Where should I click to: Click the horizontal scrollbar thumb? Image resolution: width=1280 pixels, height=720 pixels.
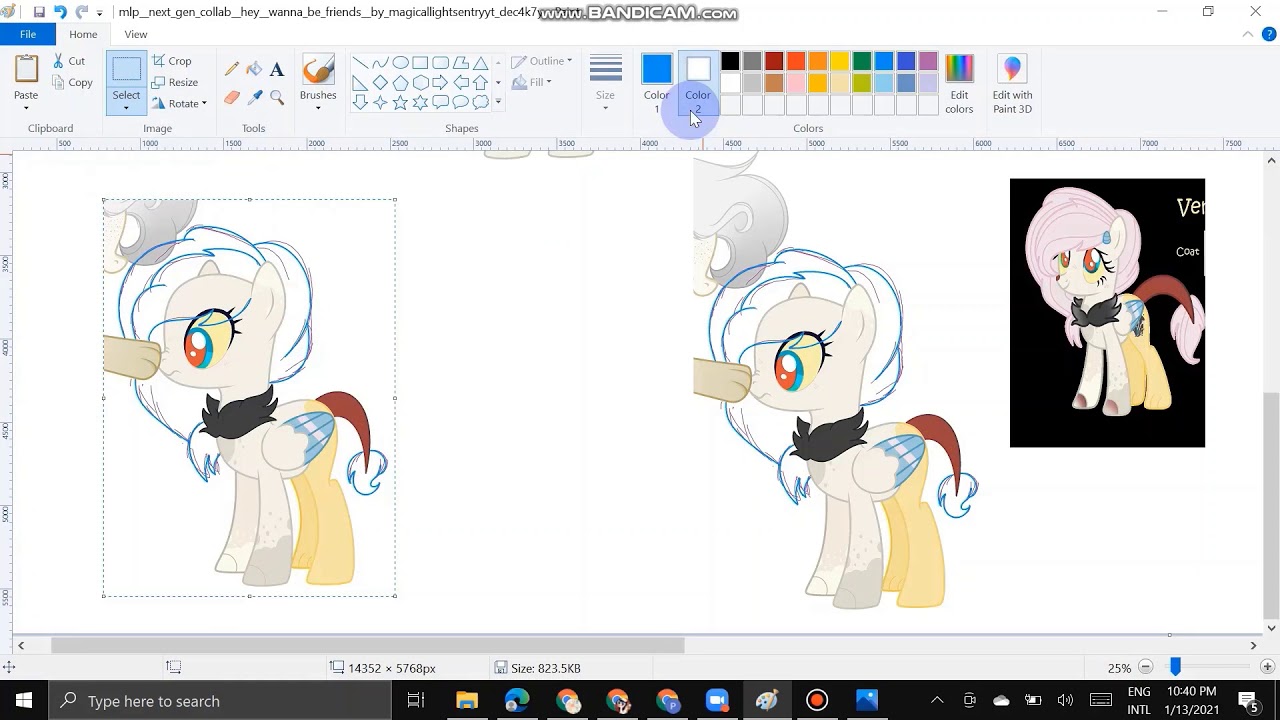click(368, 646)
